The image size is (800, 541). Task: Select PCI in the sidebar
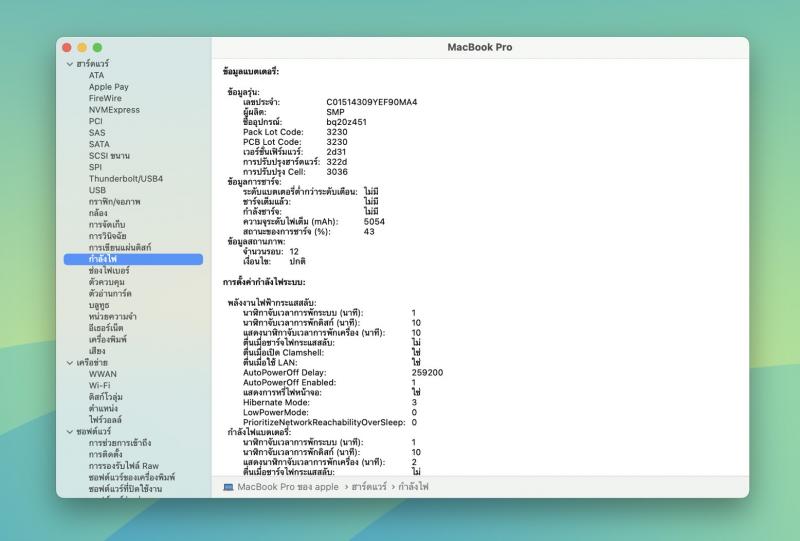coord(95,121)
